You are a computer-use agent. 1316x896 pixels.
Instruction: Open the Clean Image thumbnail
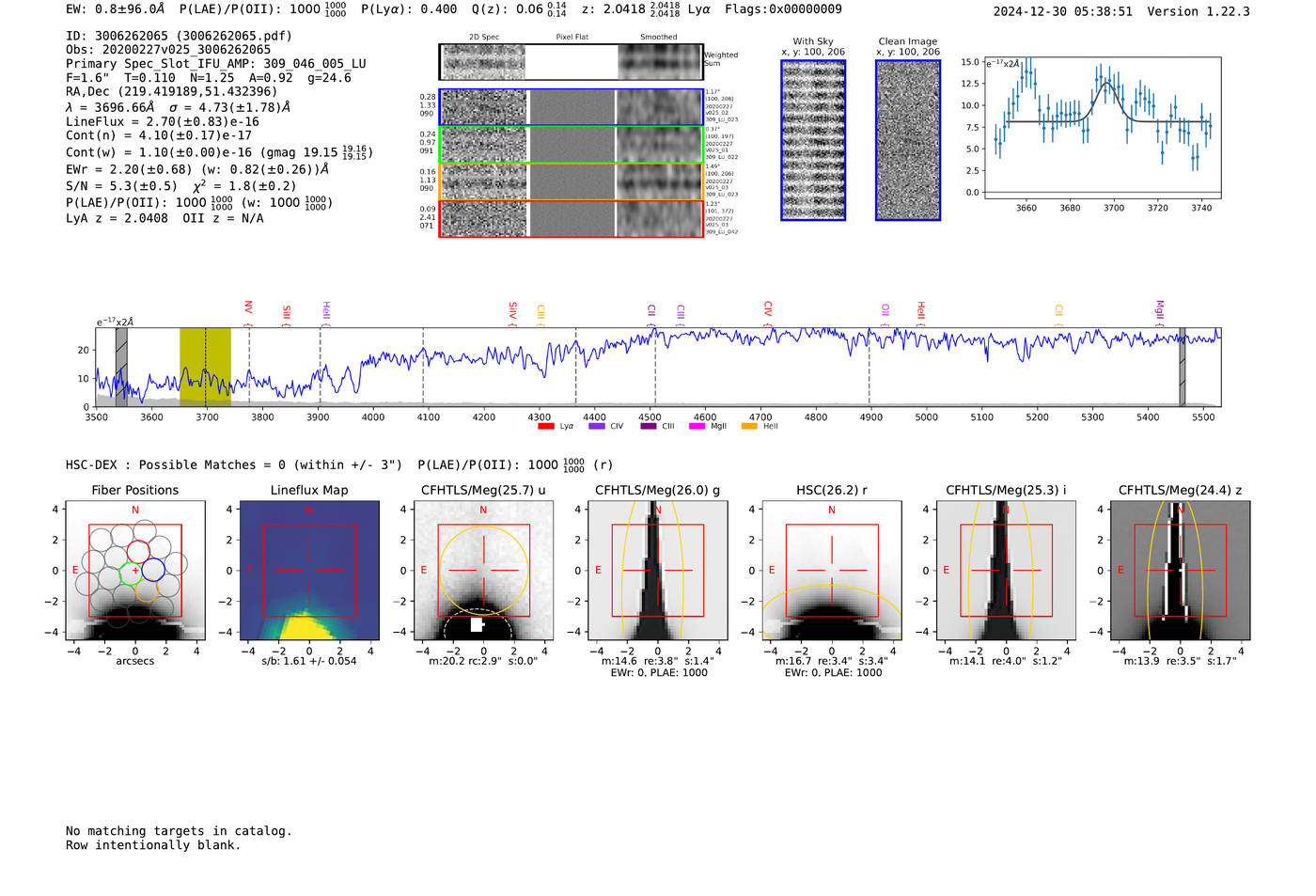tap(908, 141)
